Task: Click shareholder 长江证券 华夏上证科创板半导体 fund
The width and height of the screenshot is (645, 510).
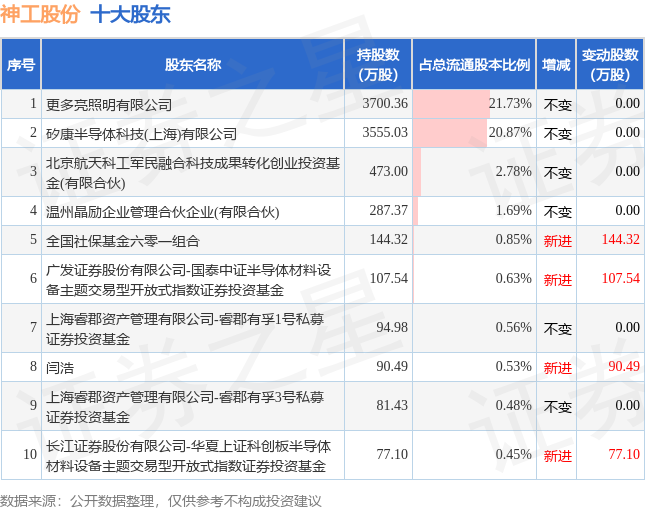Action: click(x=188, y=455)
